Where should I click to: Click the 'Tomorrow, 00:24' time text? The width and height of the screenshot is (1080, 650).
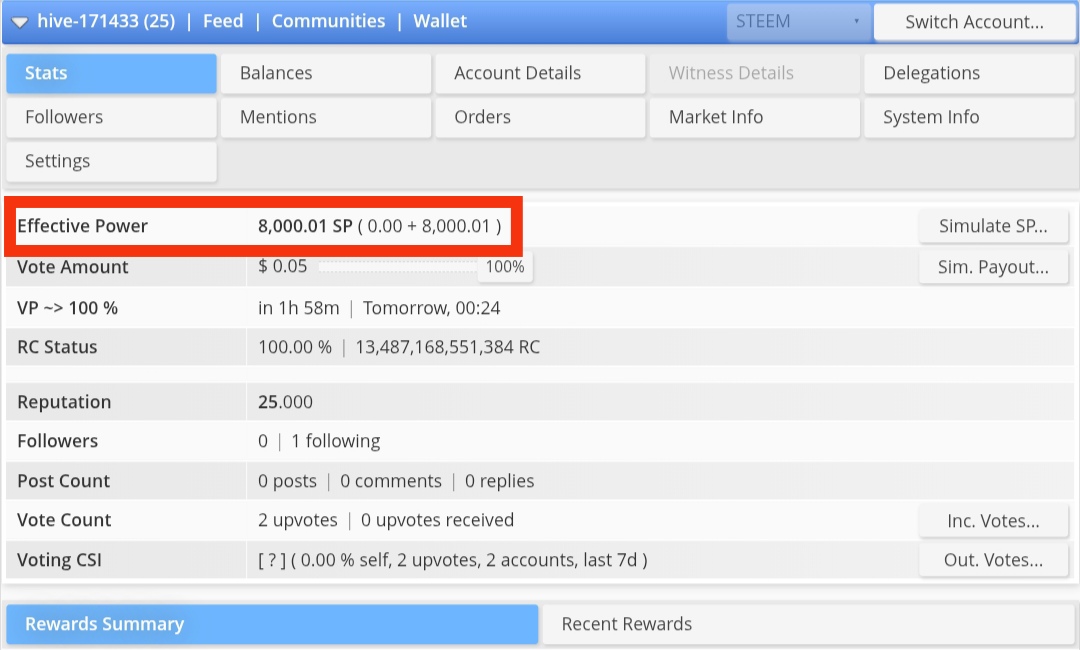432,308
